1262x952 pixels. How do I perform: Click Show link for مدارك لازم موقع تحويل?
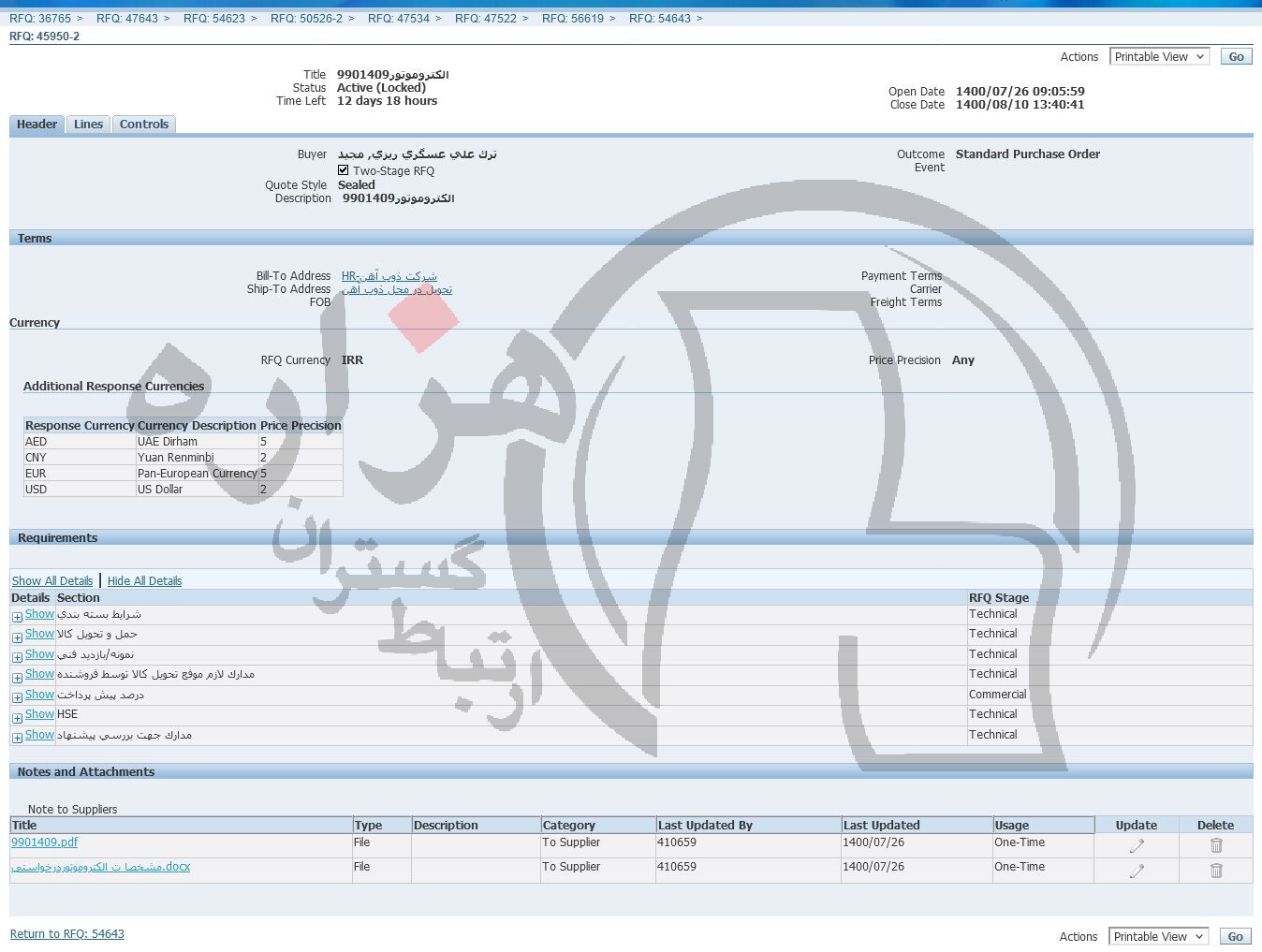pos(39,674)
